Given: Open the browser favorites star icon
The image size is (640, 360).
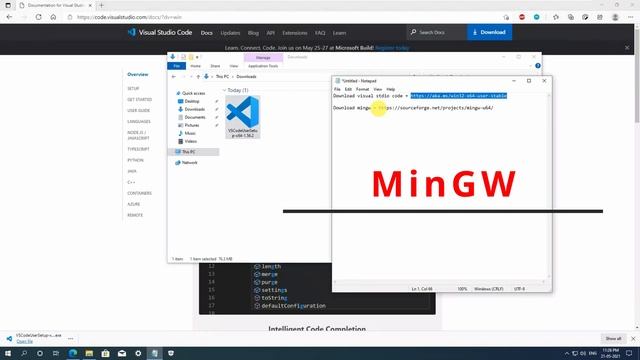Looking at the screenshot, I should tap(556, 17).
